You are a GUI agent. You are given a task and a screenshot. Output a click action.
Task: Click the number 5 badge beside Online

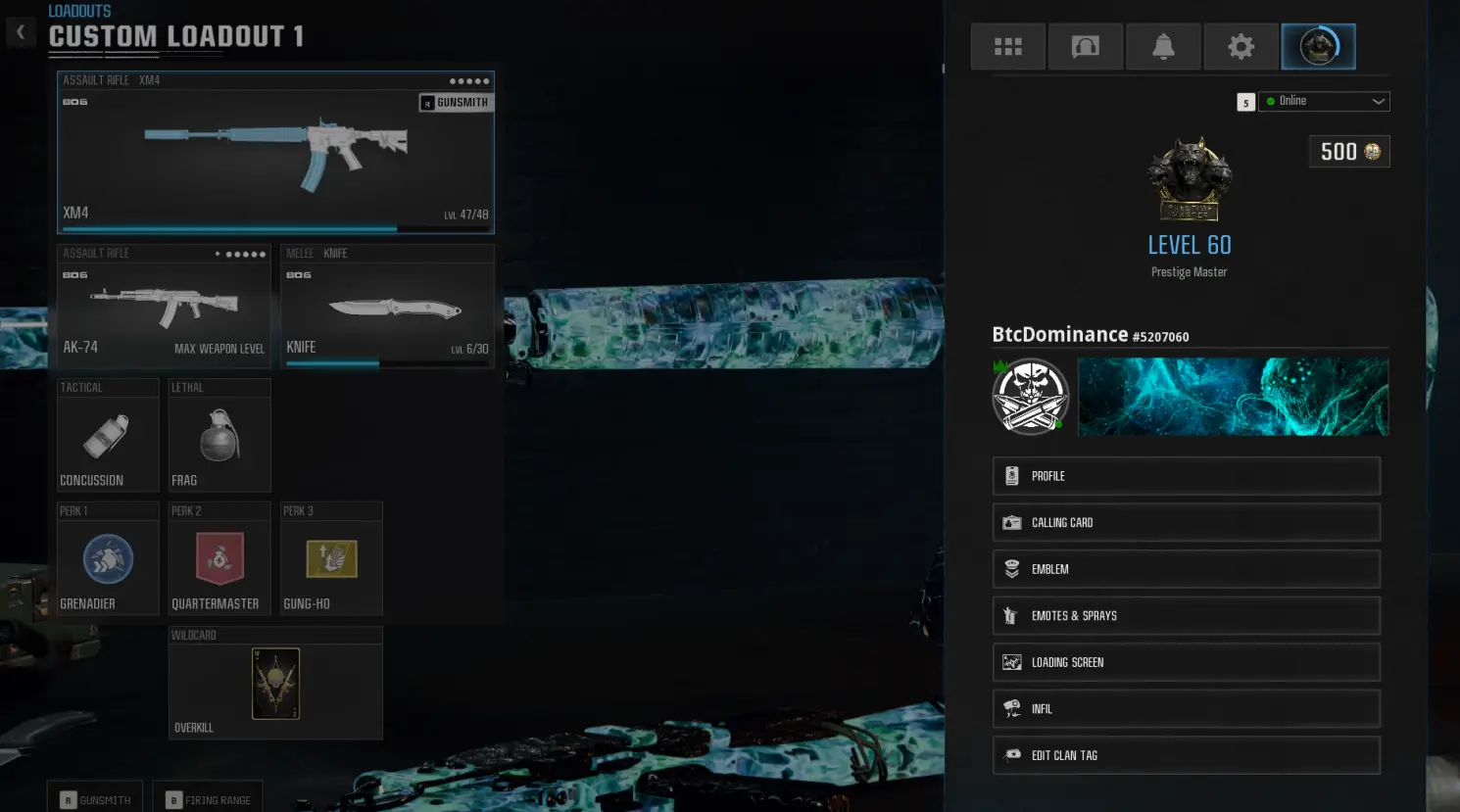pos(1245,102)
